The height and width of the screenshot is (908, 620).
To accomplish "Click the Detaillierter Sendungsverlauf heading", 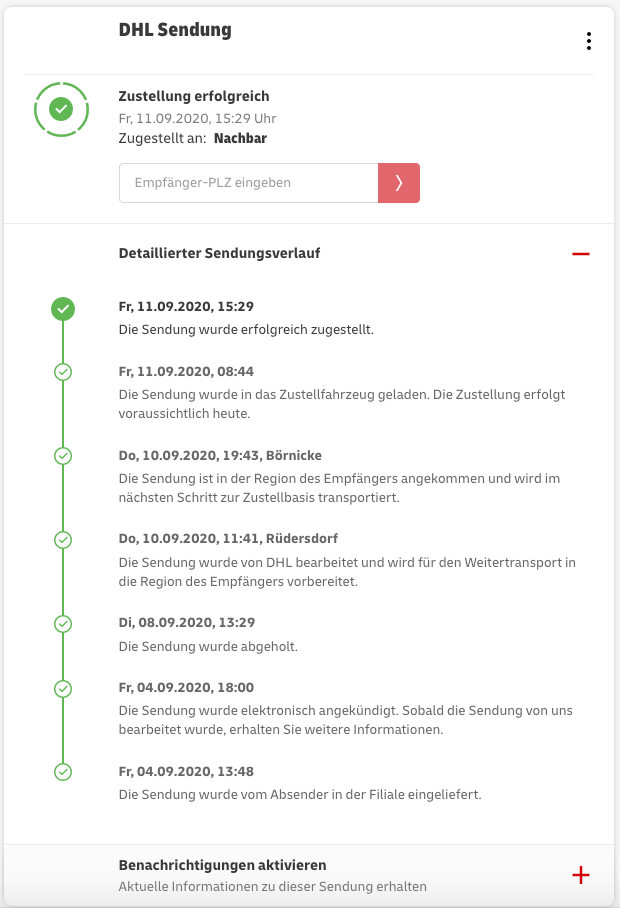I will 219,253.
